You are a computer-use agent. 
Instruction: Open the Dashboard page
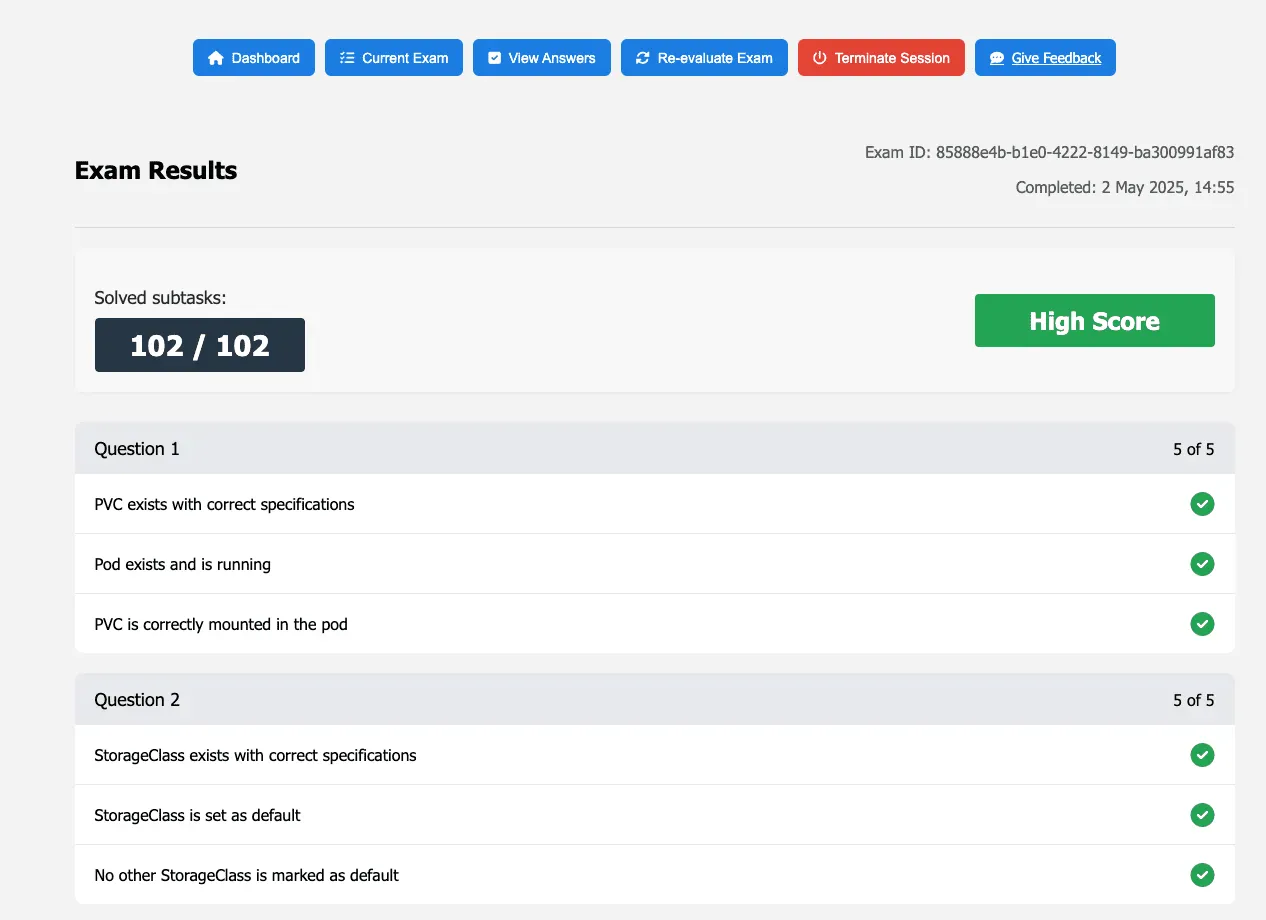[x=254, y=58]
